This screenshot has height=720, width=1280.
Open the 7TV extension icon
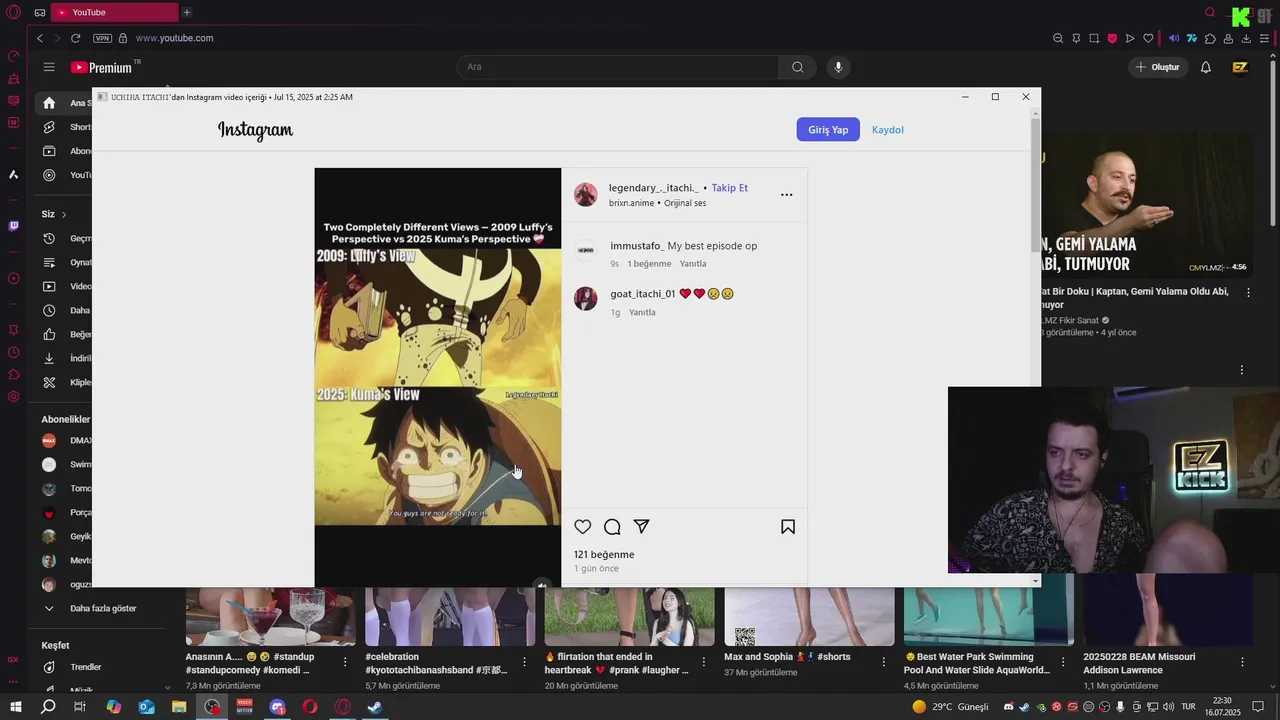click(x=1192, y=38)
